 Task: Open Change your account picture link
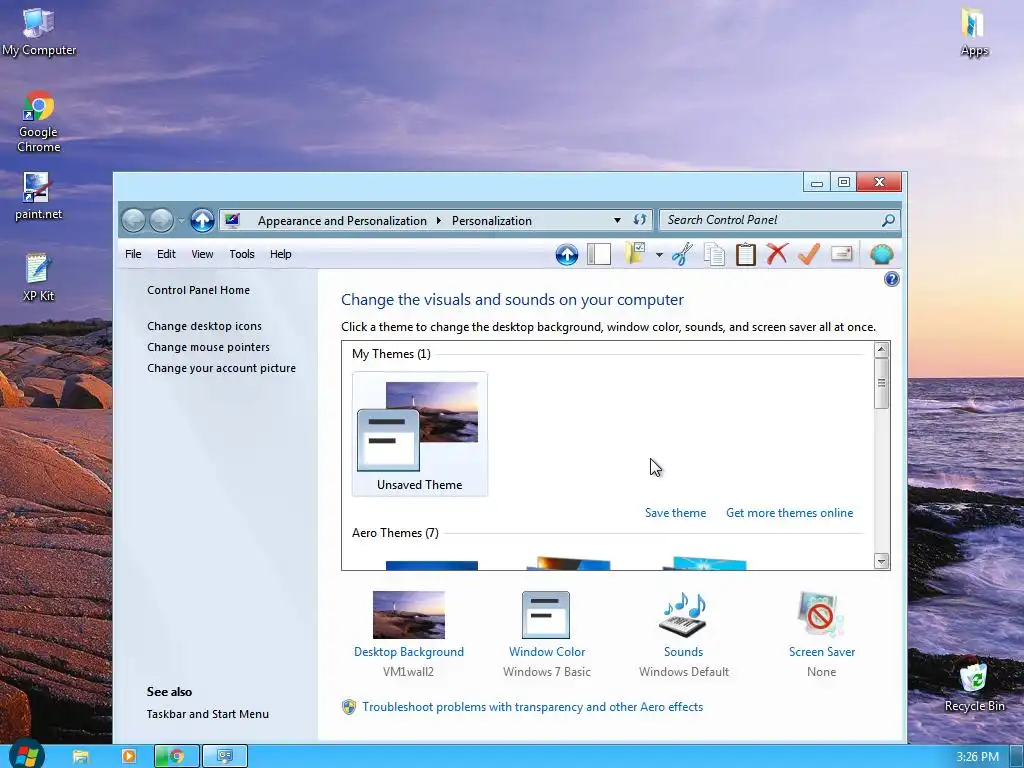click(x=221, y=368)
